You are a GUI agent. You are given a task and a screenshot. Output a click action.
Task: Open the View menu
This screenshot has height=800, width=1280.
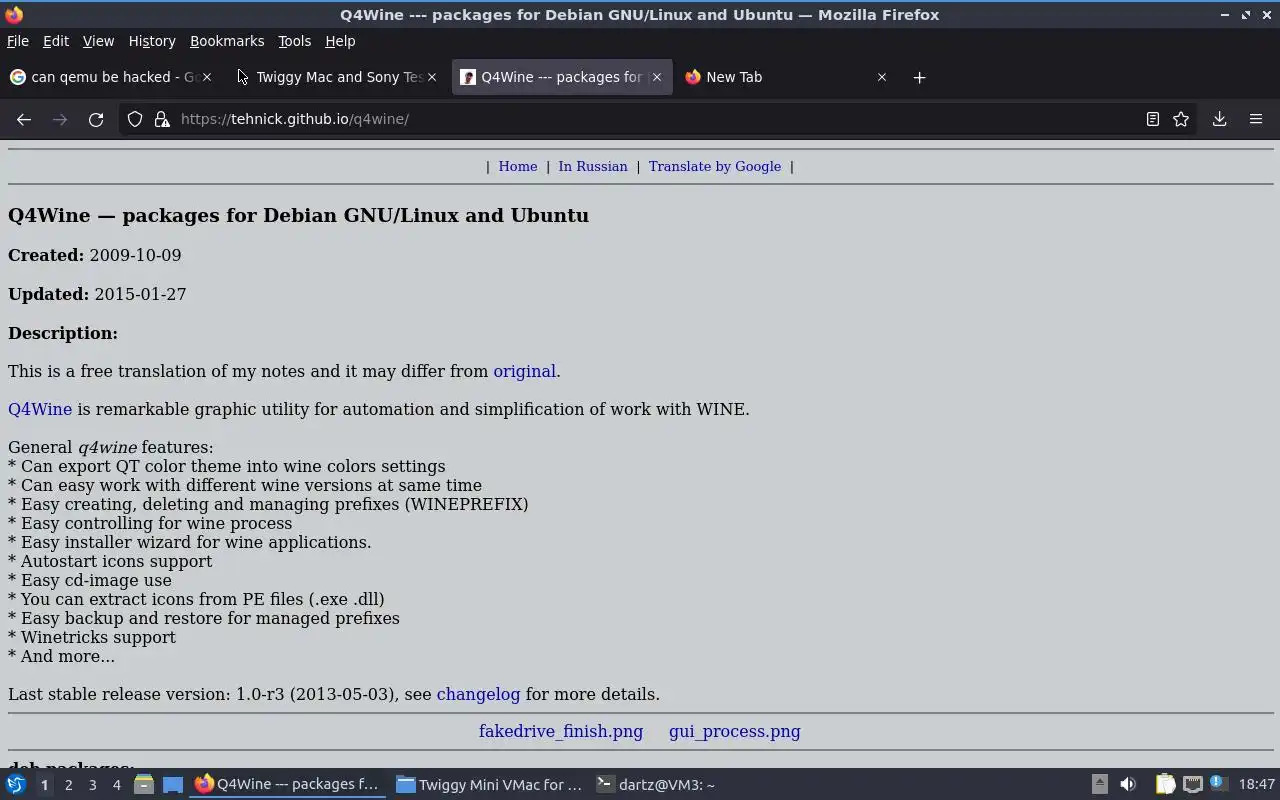98,41
